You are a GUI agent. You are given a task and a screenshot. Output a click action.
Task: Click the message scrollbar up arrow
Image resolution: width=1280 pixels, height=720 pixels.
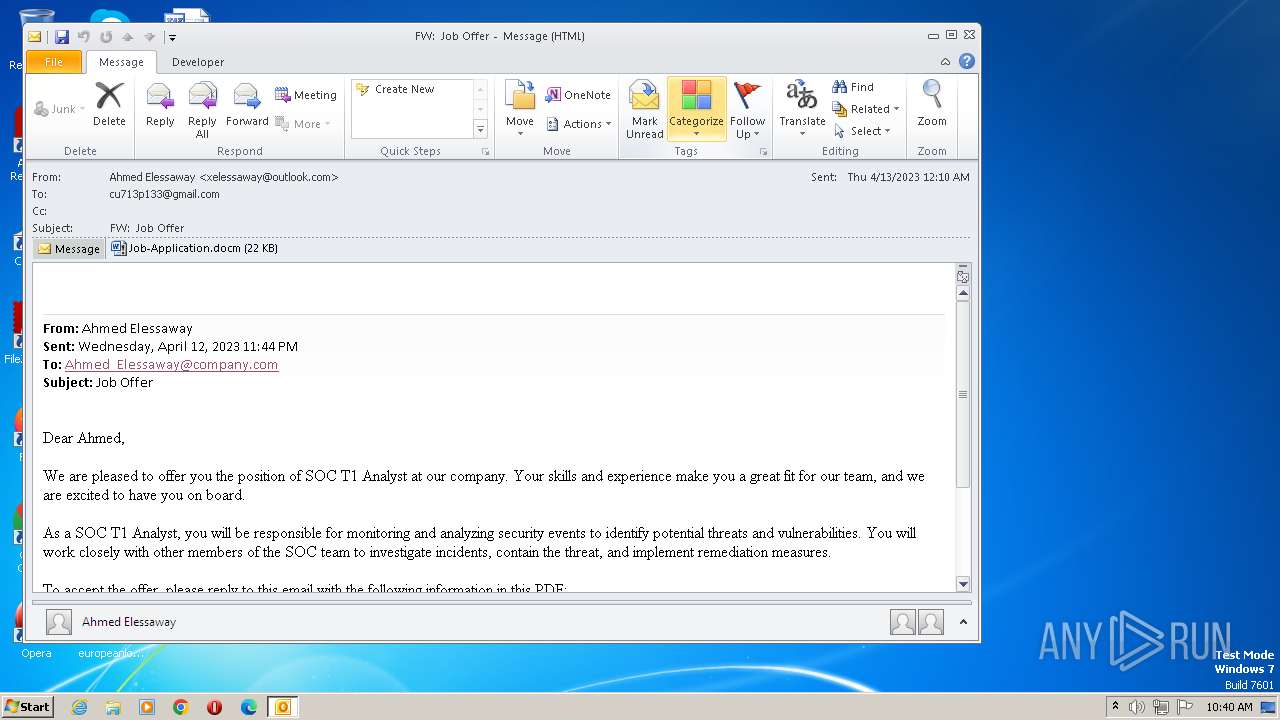[963, 294]
